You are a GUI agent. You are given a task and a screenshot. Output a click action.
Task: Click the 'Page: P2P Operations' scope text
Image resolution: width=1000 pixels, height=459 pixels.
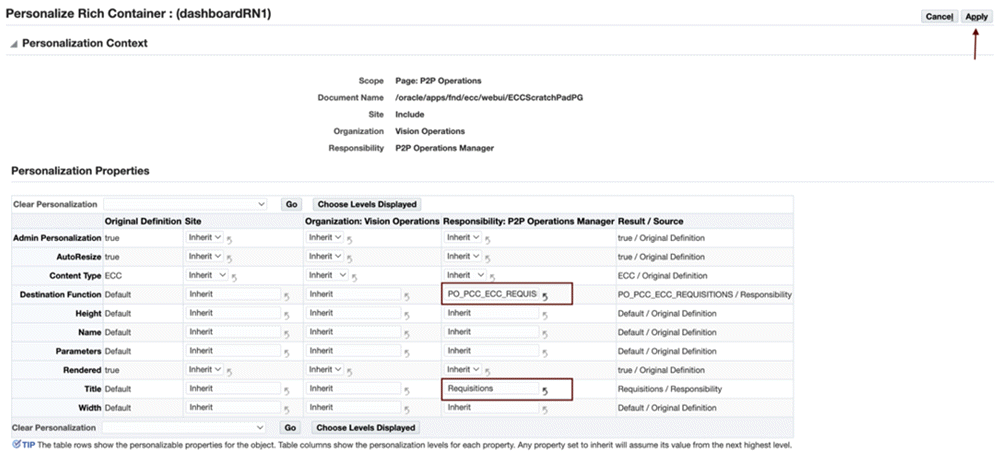click(438, 81)
